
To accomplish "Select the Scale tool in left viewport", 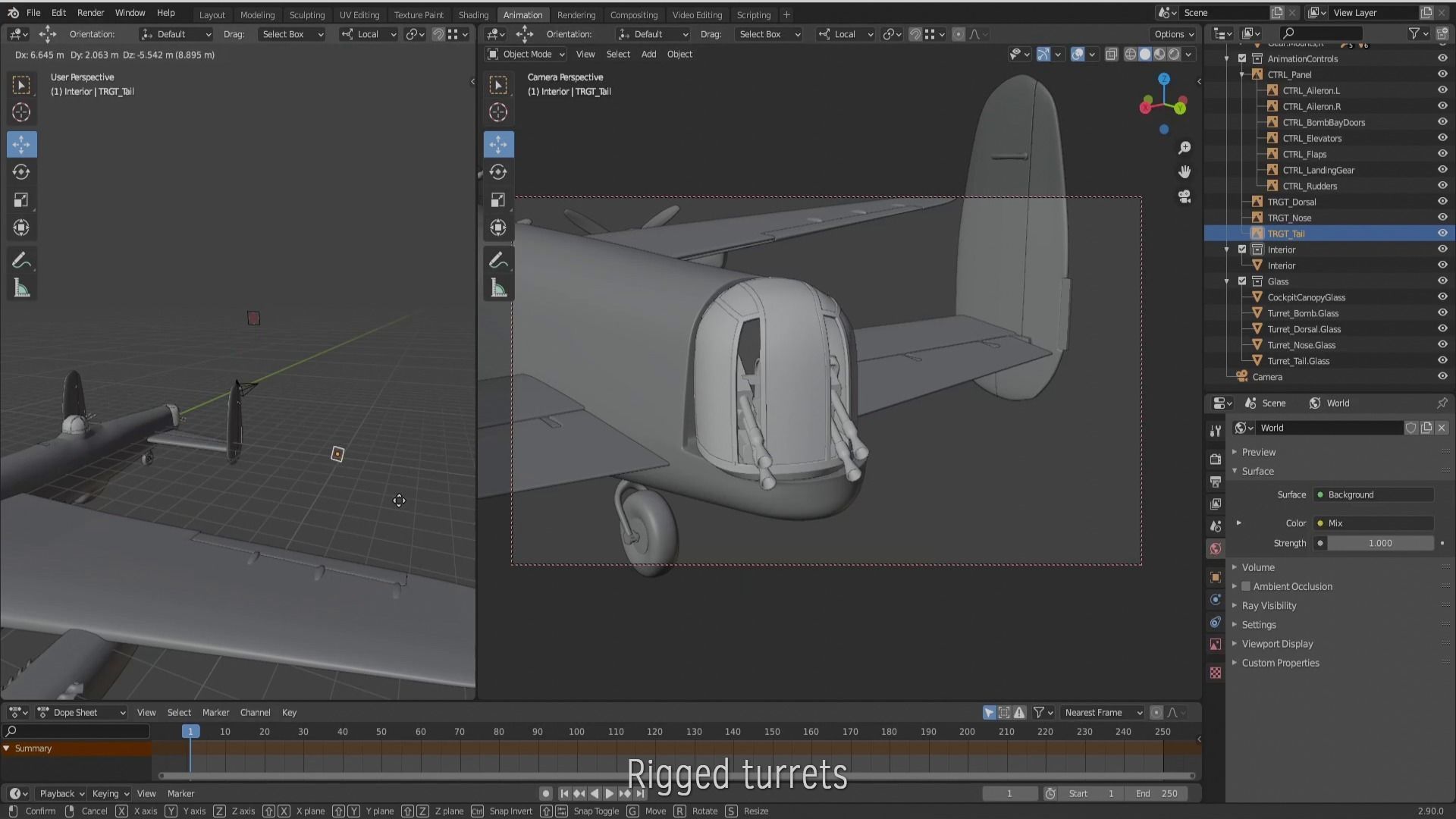I will [x=21, y=200].
